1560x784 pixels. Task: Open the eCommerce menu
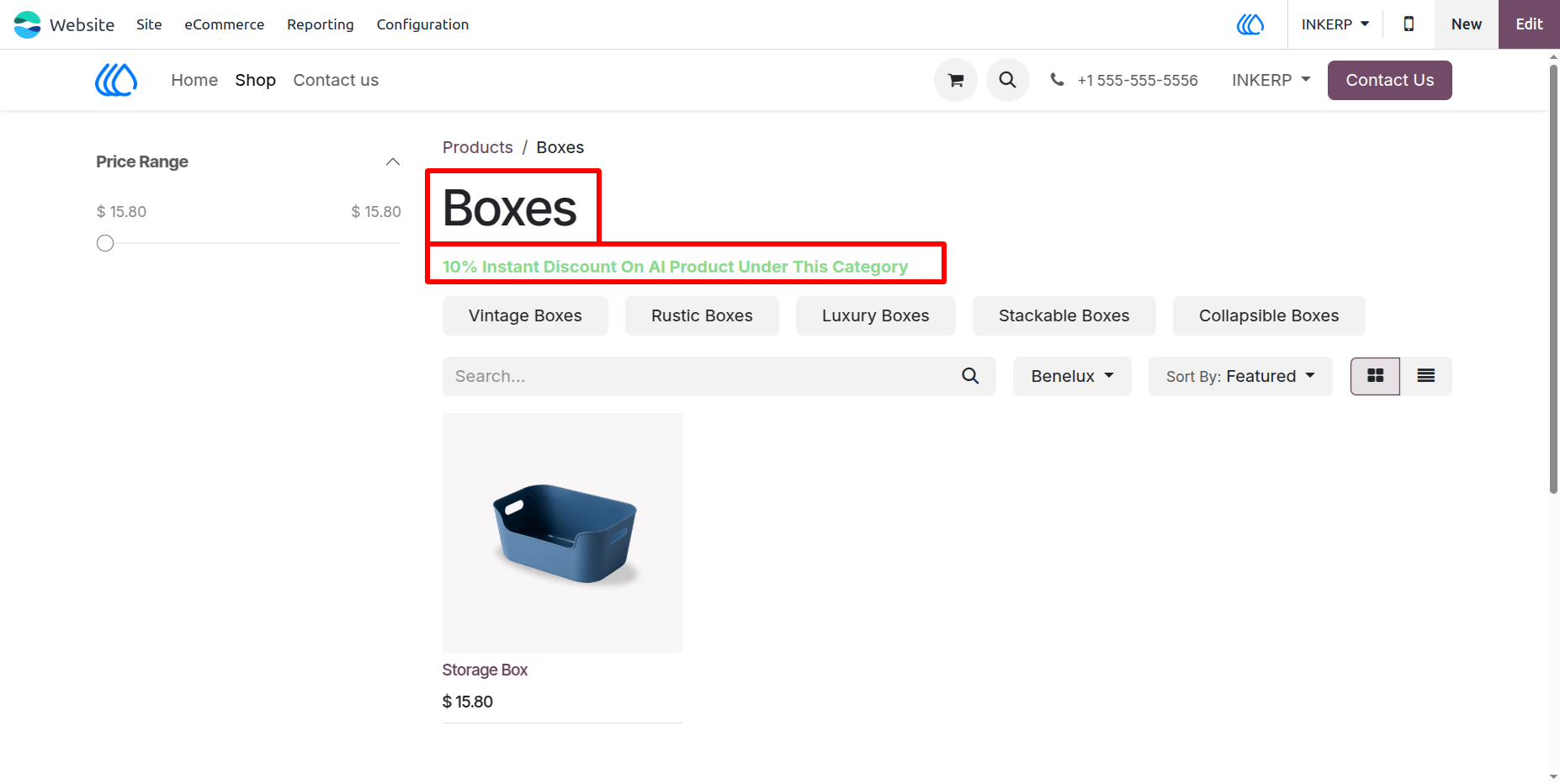click(225, 24)
